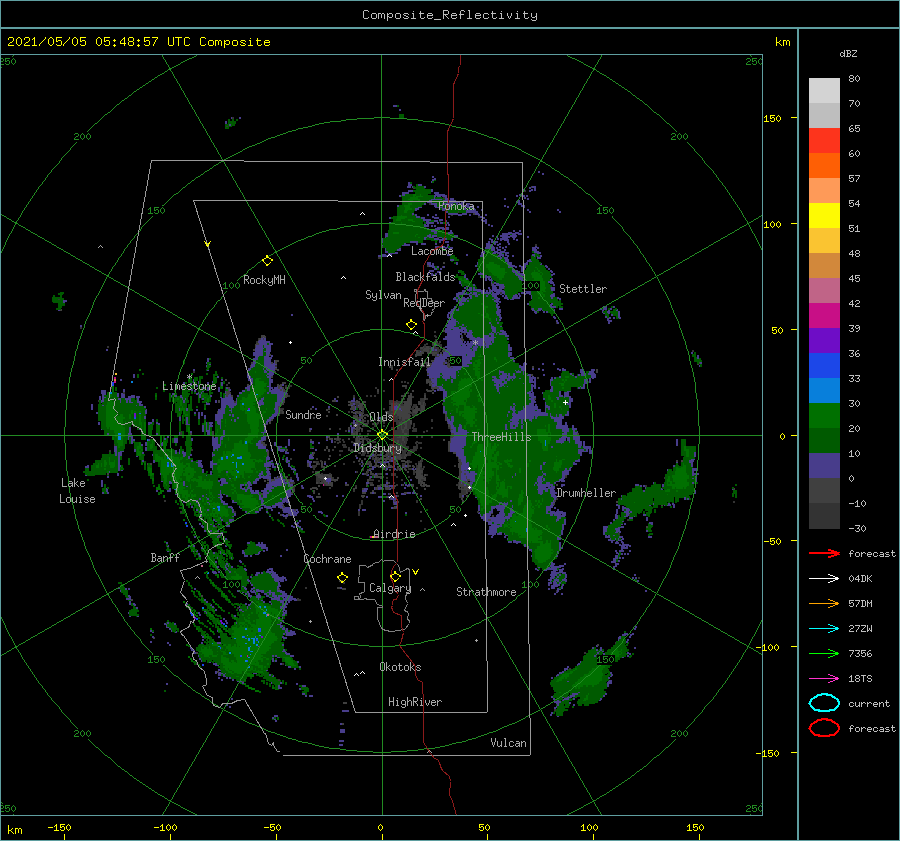Select the Airdrie label
This screenshot has height=841, width=900.
pyautogui.click(x=394, y=534)
